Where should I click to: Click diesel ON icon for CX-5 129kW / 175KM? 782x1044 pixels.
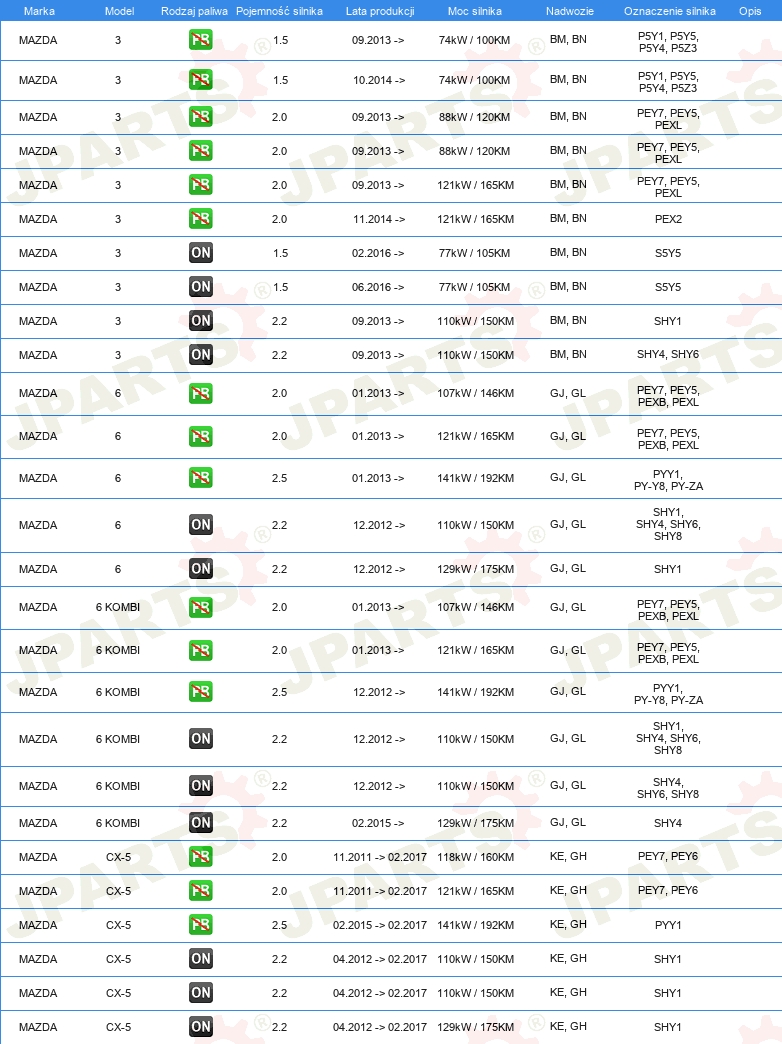(200, 1026)
